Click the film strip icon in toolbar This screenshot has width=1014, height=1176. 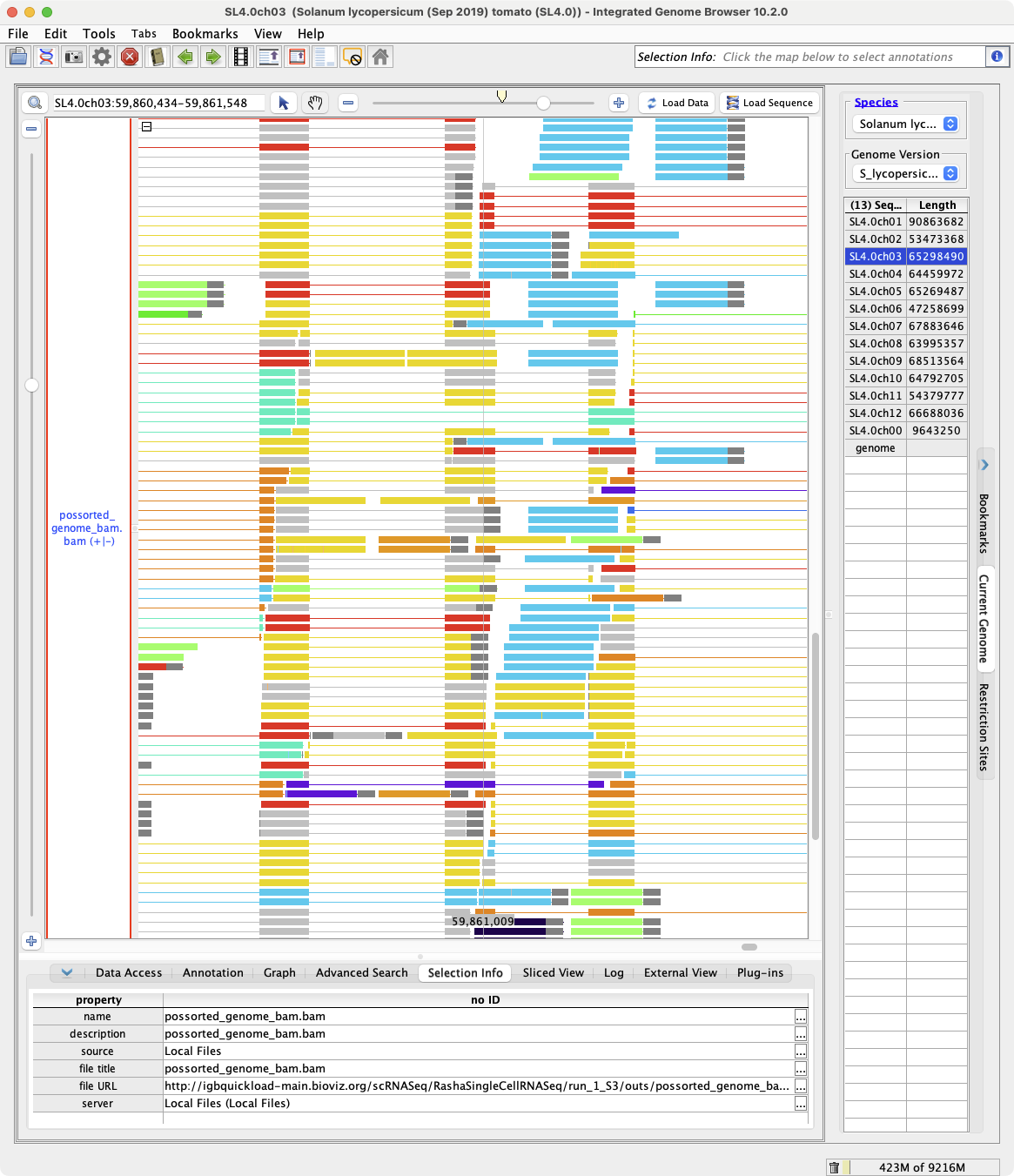pyautogui.click(x=241, y=57)
